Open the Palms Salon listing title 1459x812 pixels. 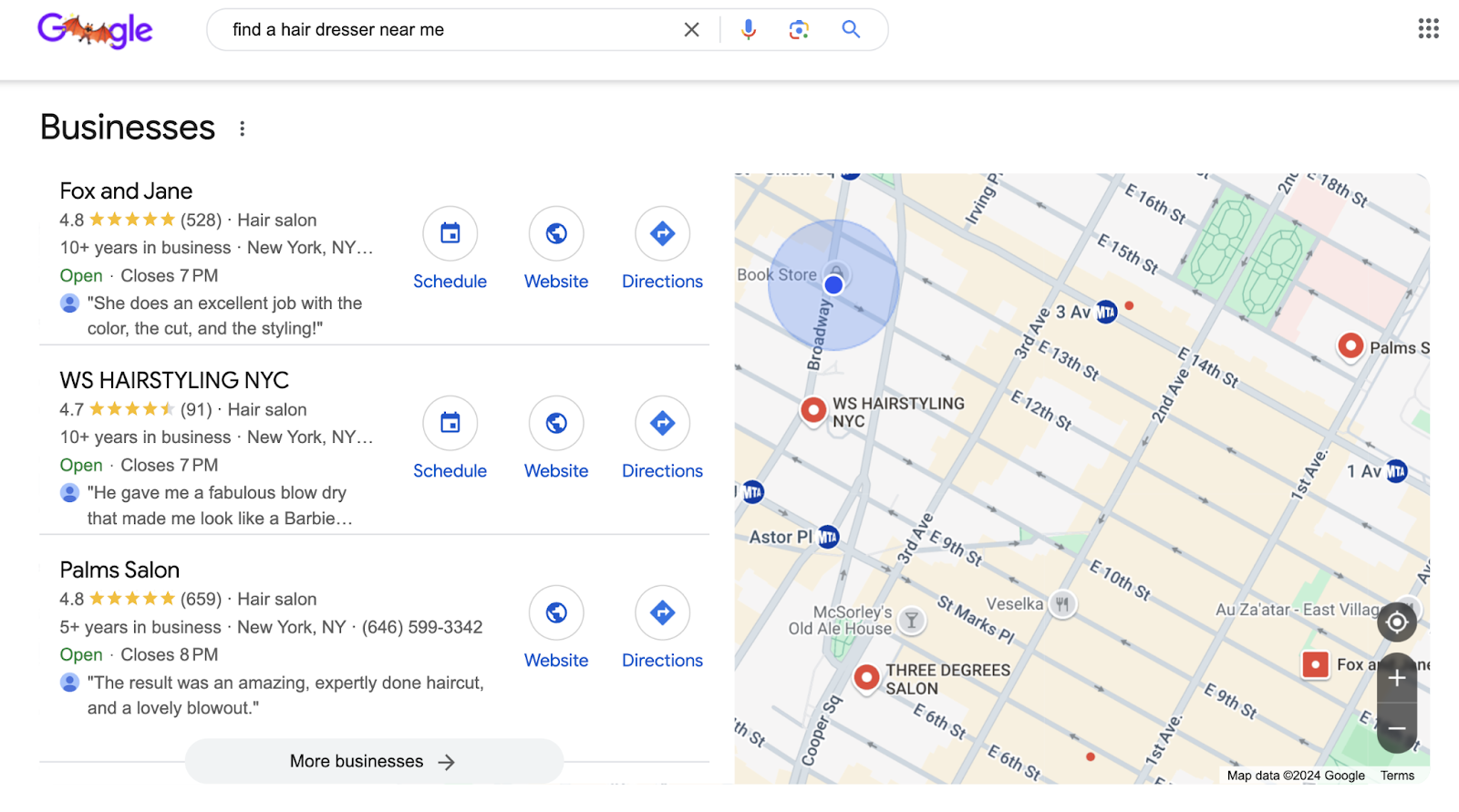(119, 570)
